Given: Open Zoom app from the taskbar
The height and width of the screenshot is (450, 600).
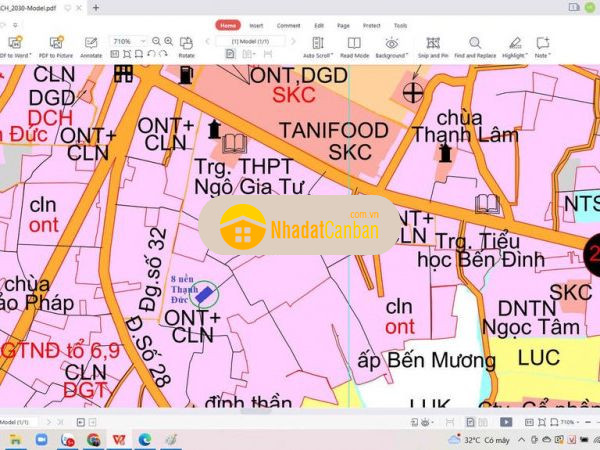Looking at the screenshot, I should tap(42, 439).
